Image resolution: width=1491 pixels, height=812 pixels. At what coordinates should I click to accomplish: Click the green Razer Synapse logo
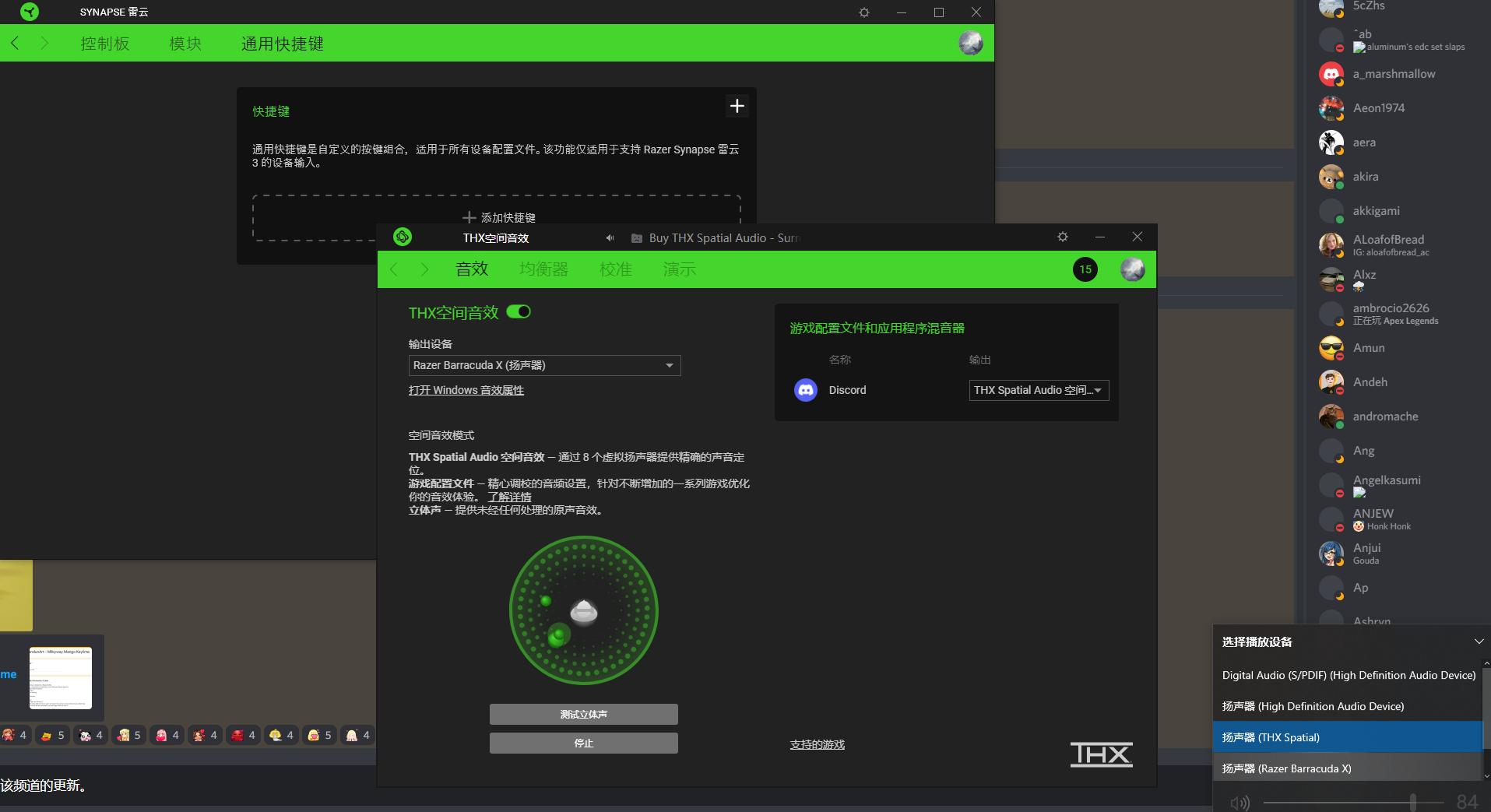(x=30, y=12)
